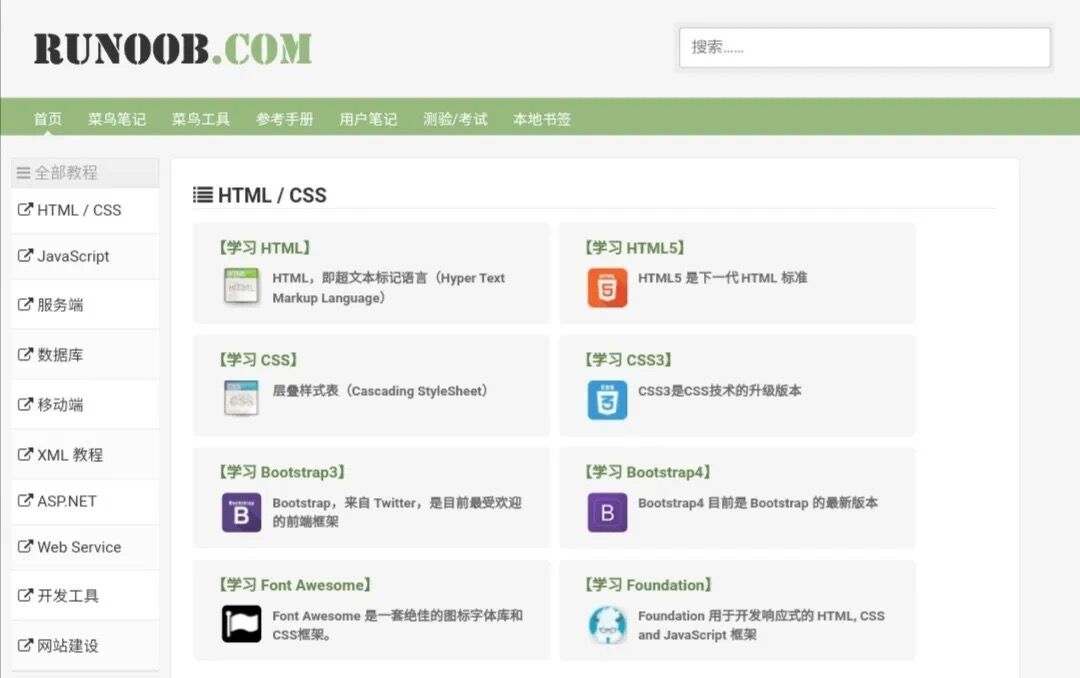Open the 数据库 category in sidebar
1080x678 pixels.
[60, 355]
